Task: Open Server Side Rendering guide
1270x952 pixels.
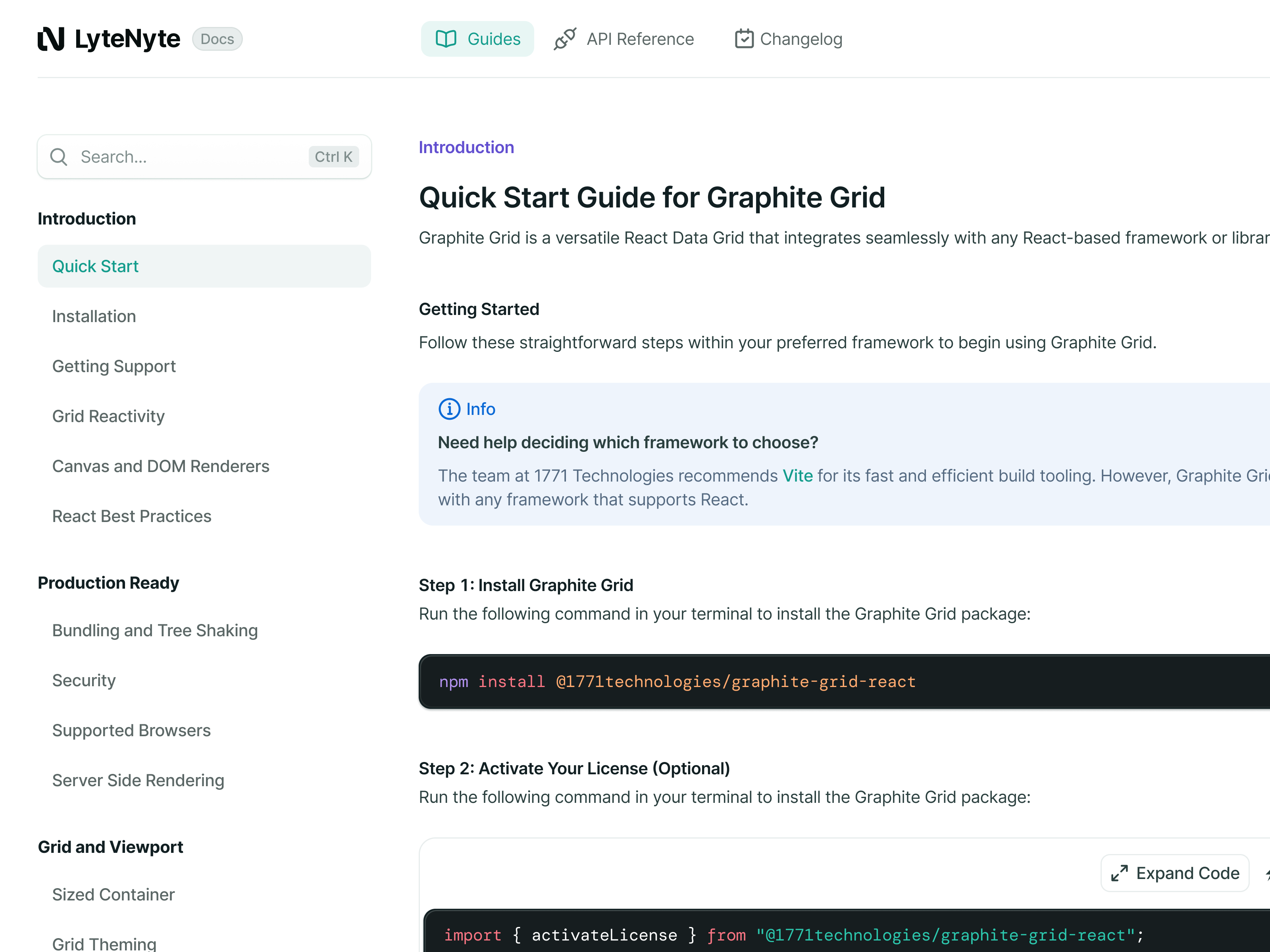Action: click(138, 780)
